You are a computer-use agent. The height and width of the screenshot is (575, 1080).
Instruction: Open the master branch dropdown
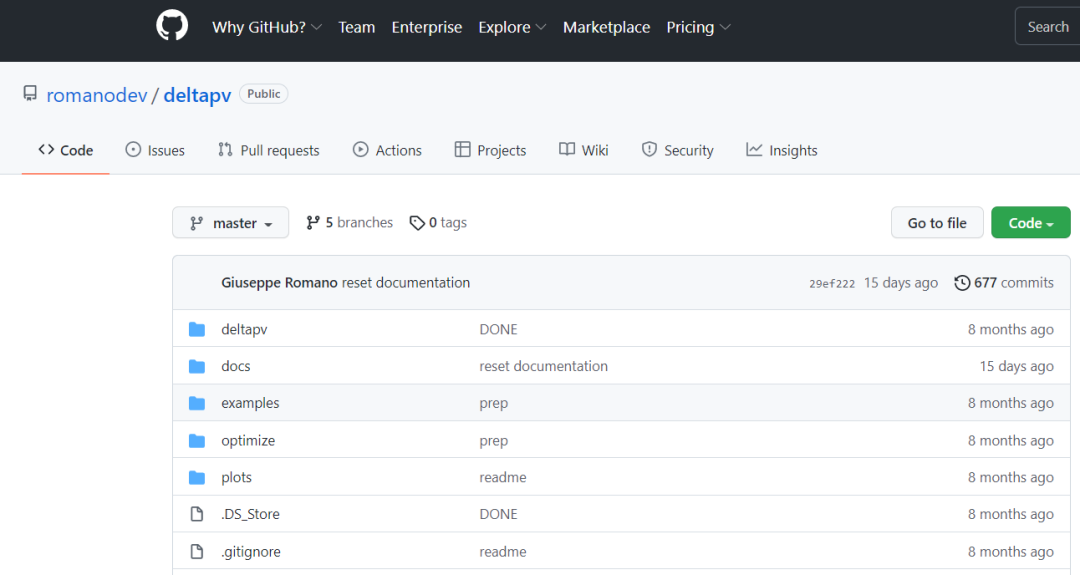pyautogui.click(x=230, y=223)
